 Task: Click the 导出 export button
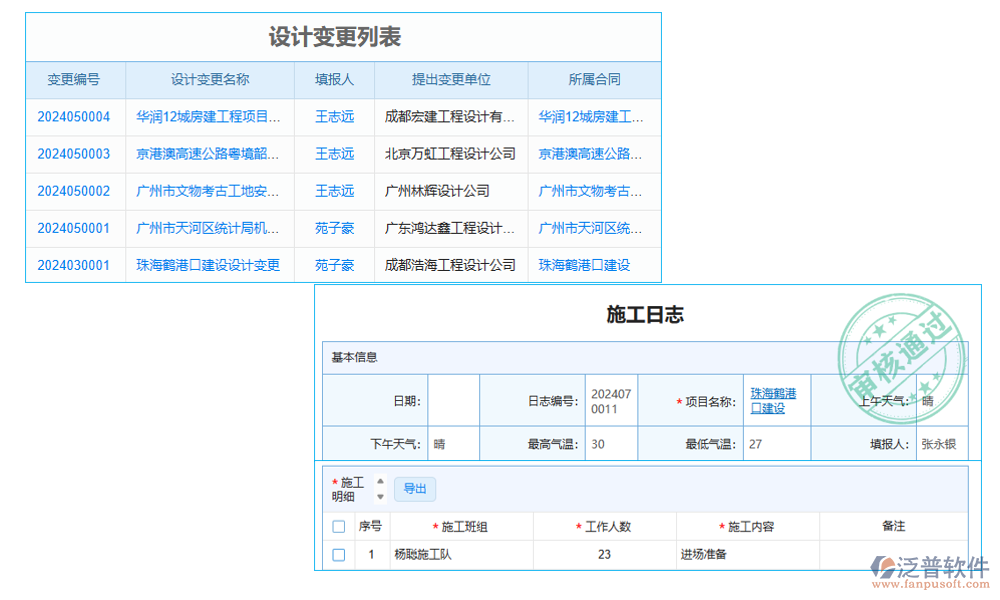(x=415, y=489)
